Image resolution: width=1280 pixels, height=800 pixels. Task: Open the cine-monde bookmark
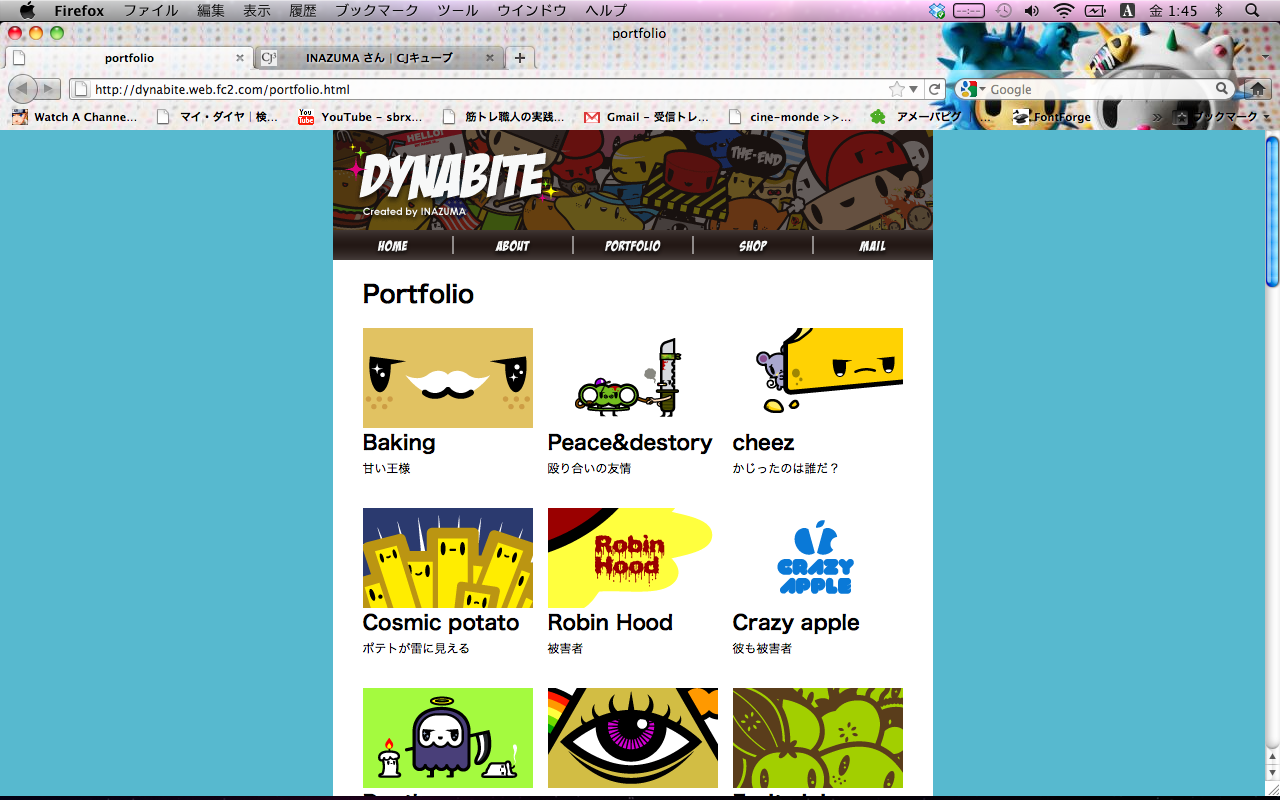click(789, 117)
